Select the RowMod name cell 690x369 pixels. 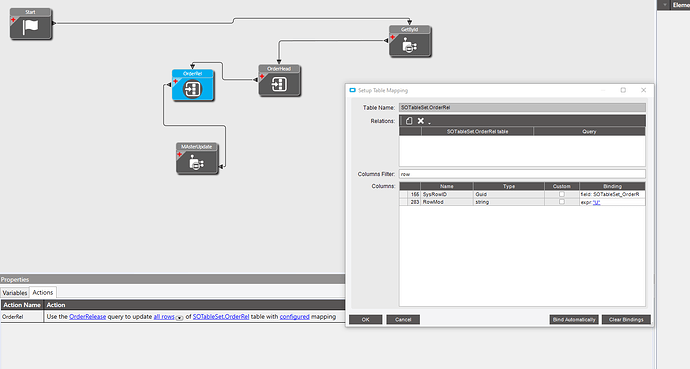(447, 202)
